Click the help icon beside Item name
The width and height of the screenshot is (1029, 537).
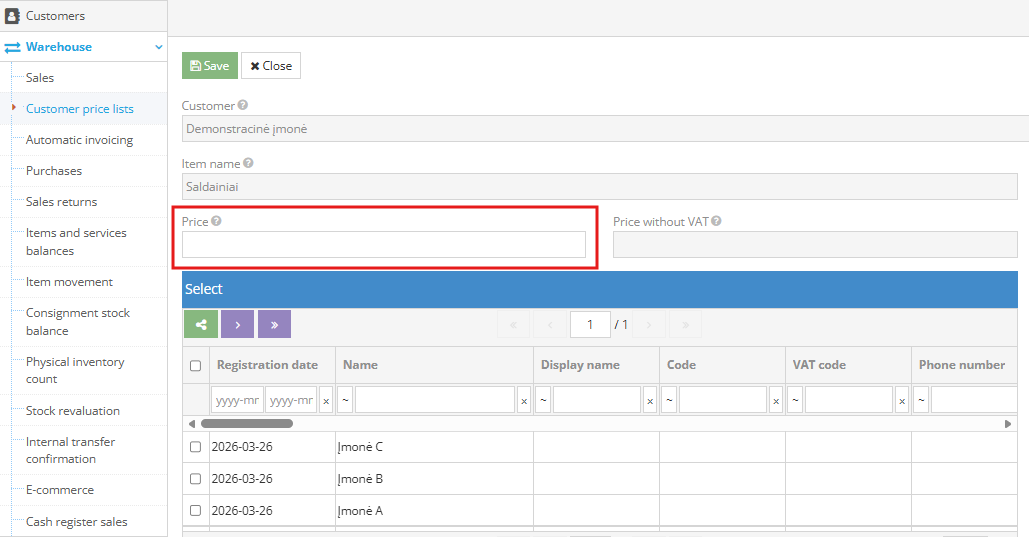pos(248,163)
